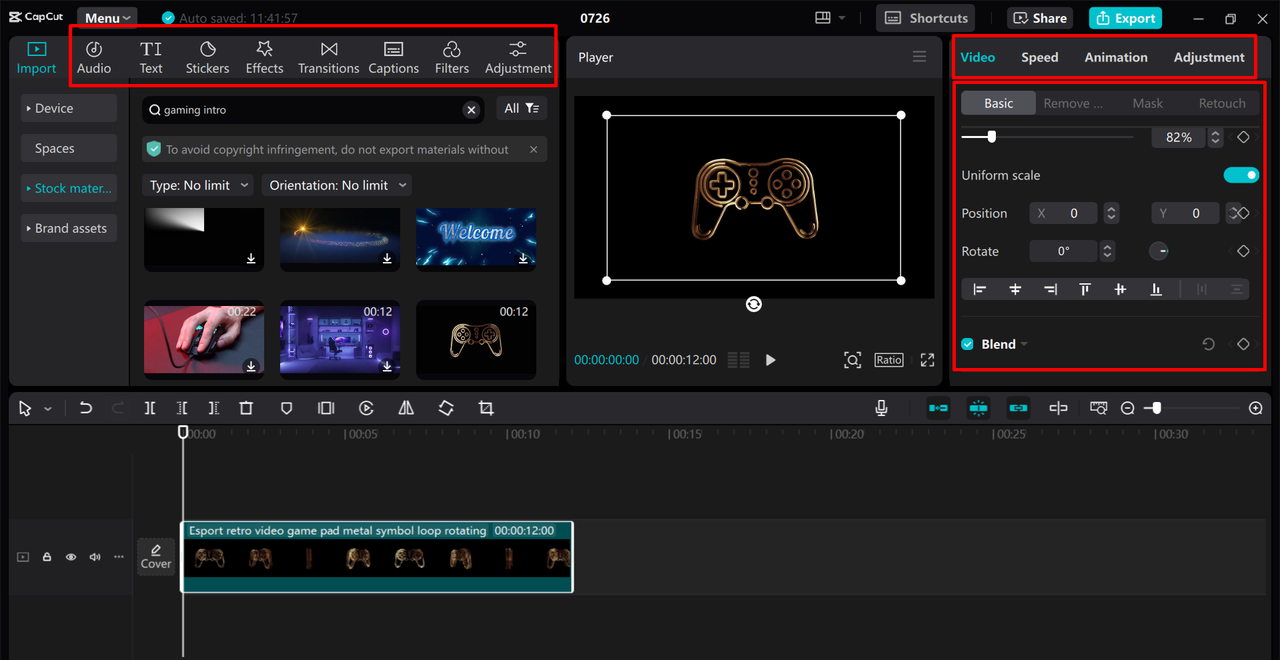The width and height of the screenshot is (1280, 660).
Task: Open Spaces in the sidebar
Action: click(x=69, y=148)
